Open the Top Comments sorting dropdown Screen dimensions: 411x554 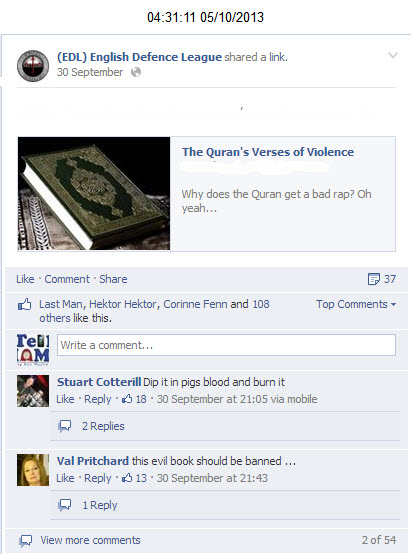356,304
